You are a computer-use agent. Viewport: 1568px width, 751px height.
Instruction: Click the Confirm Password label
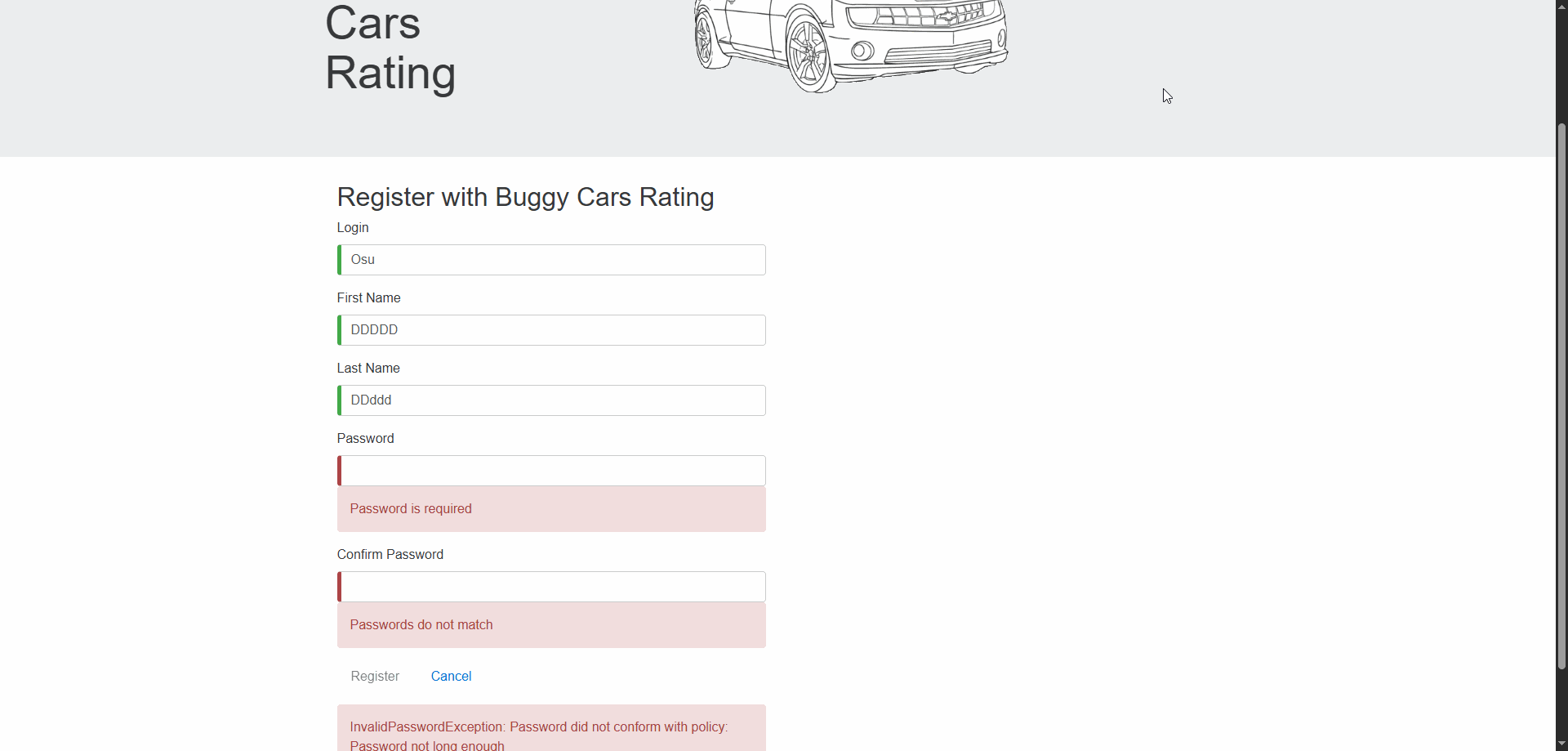(x=390, y=555)
